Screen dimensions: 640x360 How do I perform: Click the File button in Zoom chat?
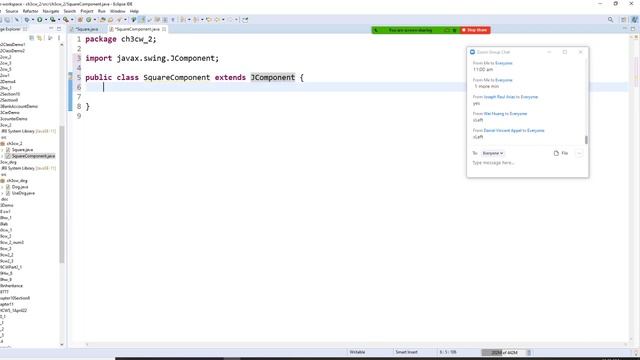coord(561,153)
